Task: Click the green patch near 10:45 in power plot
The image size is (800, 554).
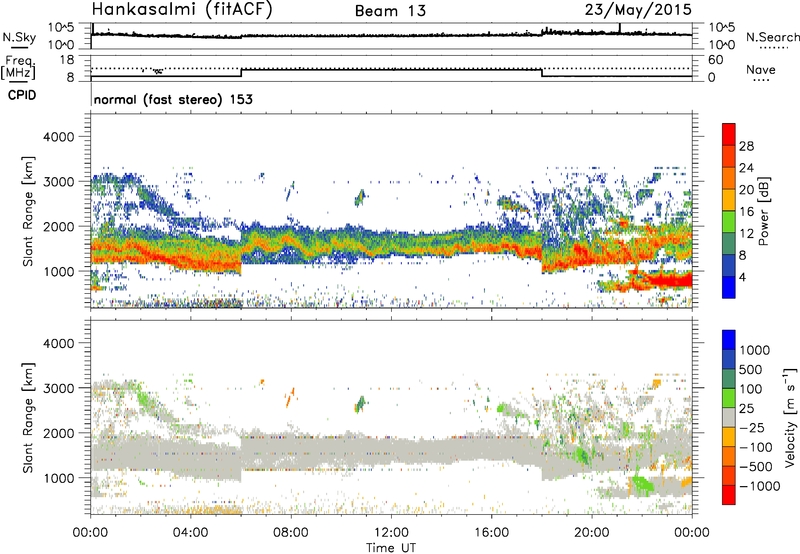Action: point(360,197)
